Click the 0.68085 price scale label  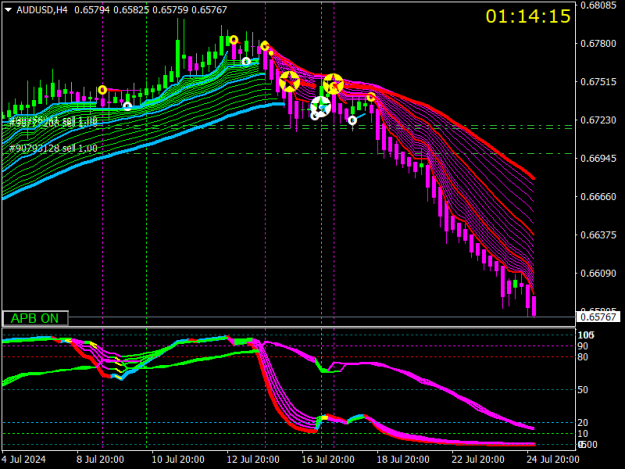(598, 5)
